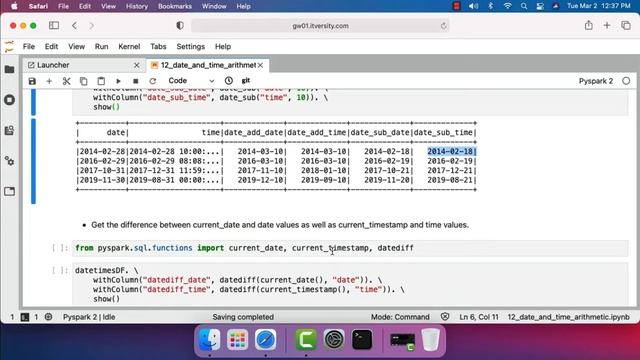Open the Tabs menu
The height and width of the screenshot is (360, 640).
(158, 47)
